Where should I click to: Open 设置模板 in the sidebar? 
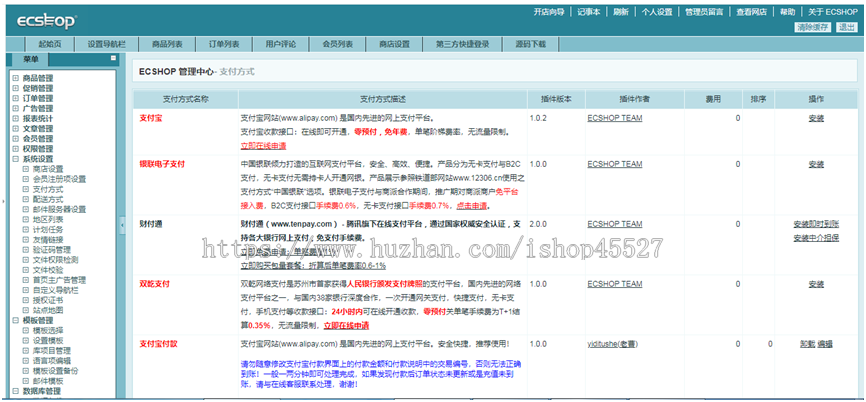tap(48, 341)
